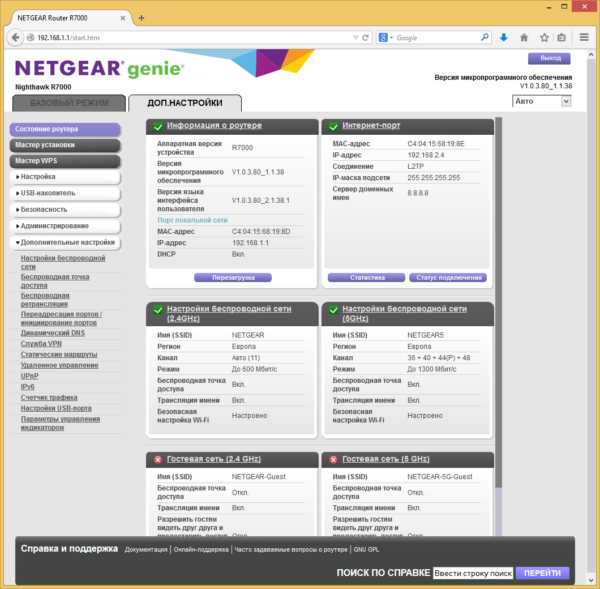Click the help search input field
This screenshot has height=589, width=600.
[x=473, y=573]
